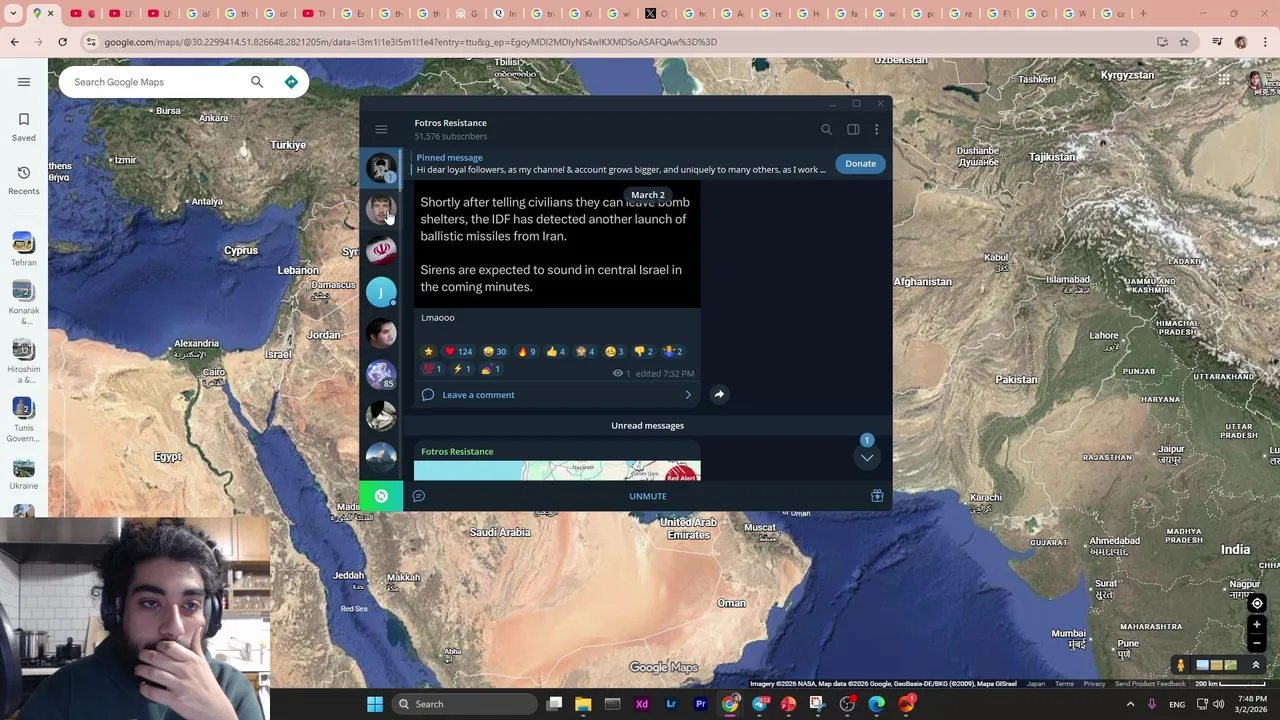Open Chrome tab search dropdown
Viewport: 1280px width, 720px height.
click(x=13, y=14)
